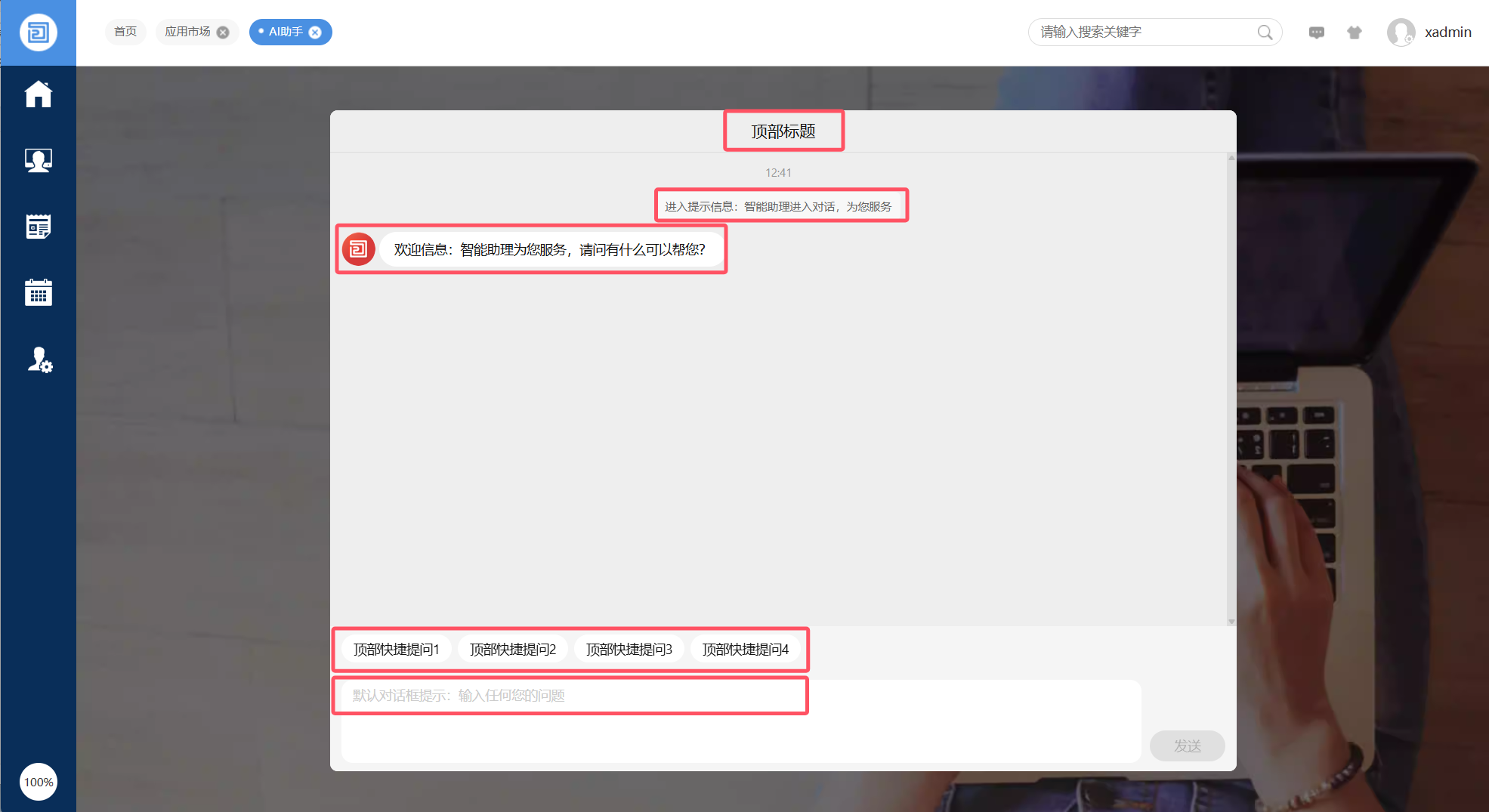Switch to the 首页 tab
Image resolution: width=1489 pixels, height=812 pixels.
[x=125, y=32]
